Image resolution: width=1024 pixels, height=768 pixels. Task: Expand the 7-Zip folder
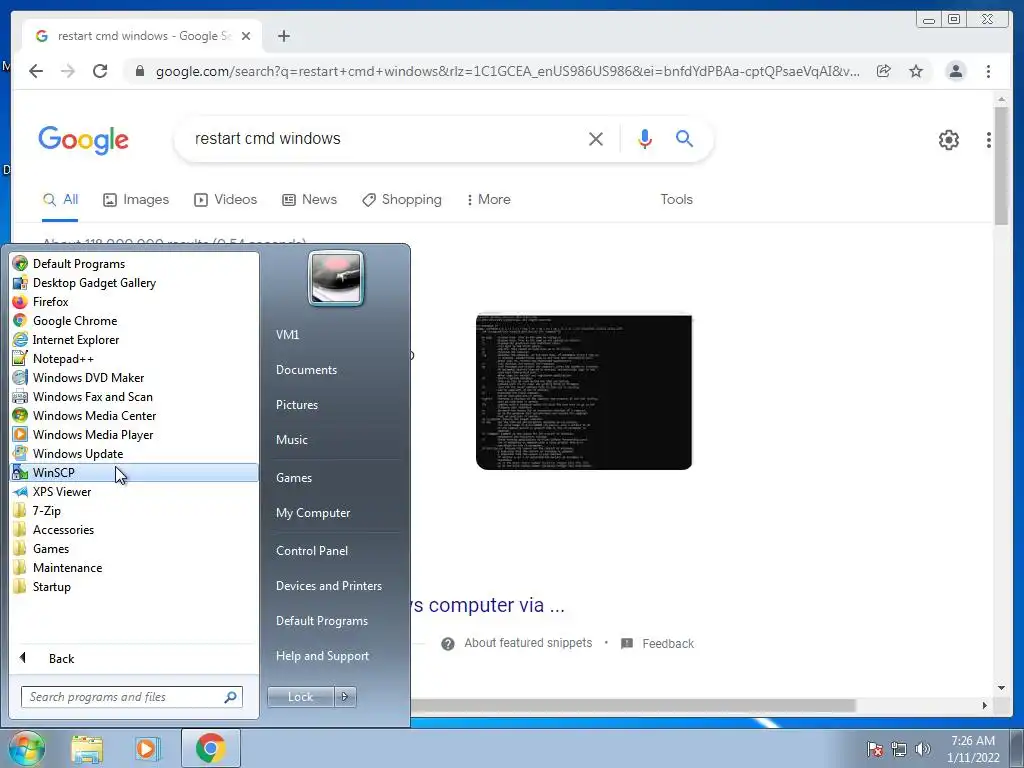tap(134, 511)
